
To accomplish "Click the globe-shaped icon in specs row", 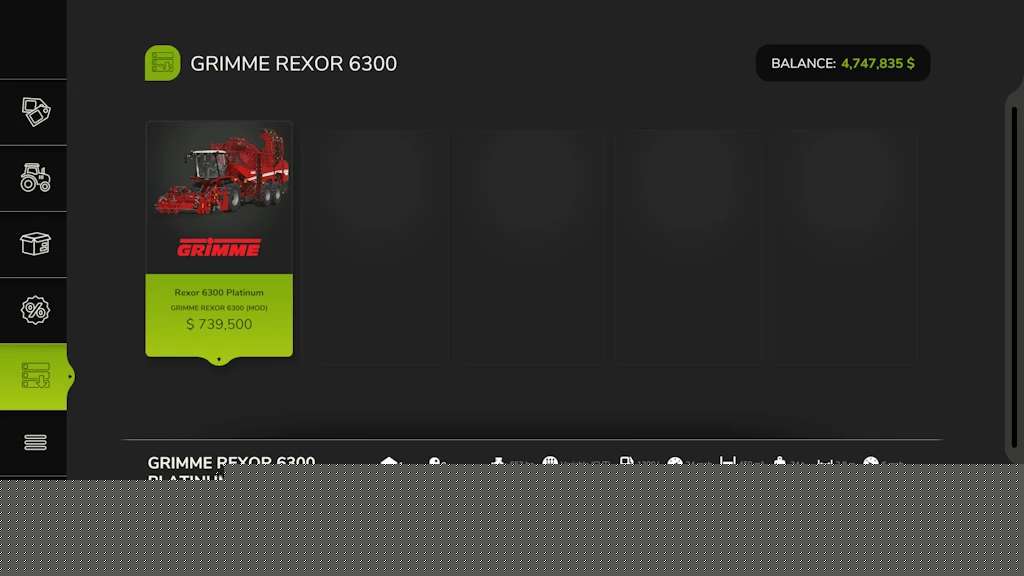I will (x=549, y=462).
